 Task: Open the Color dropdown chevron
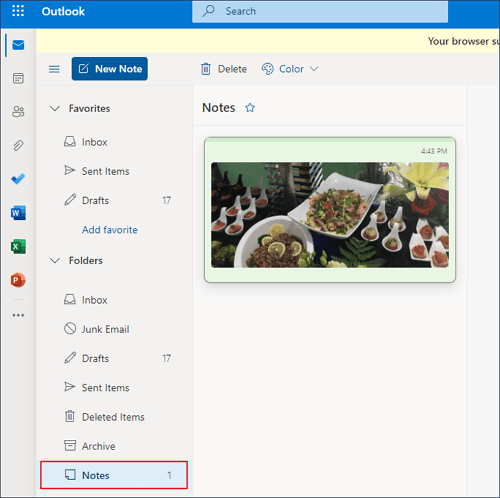[314, 69]
